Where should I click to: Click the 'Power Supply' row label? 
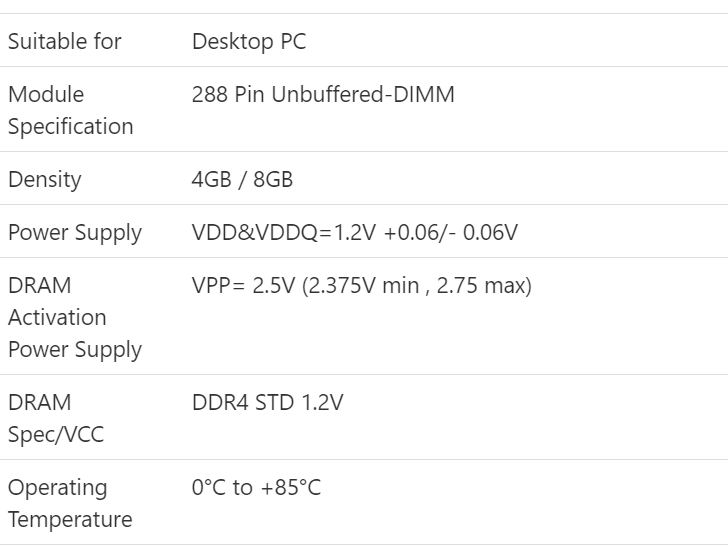pyautogui.click(x=75, y=233)
